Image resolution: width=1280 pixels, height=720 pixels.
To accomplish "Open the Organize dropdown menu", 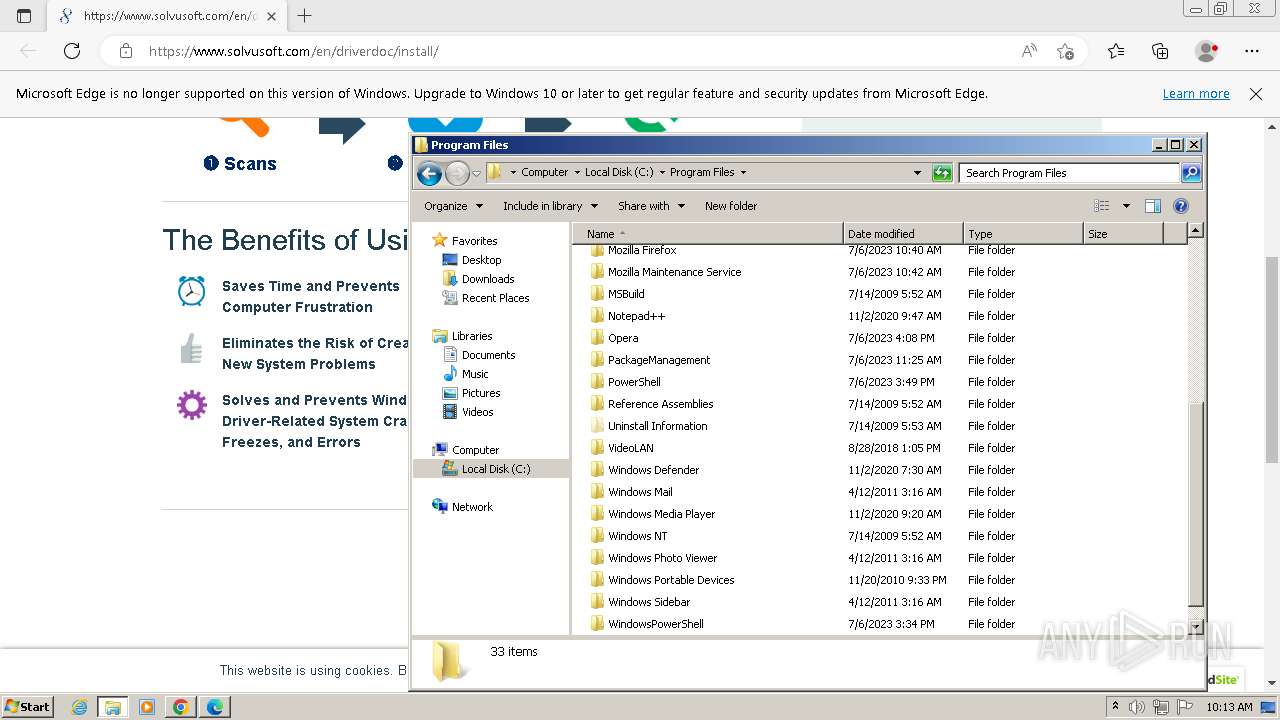I will [x=453, y=206].
